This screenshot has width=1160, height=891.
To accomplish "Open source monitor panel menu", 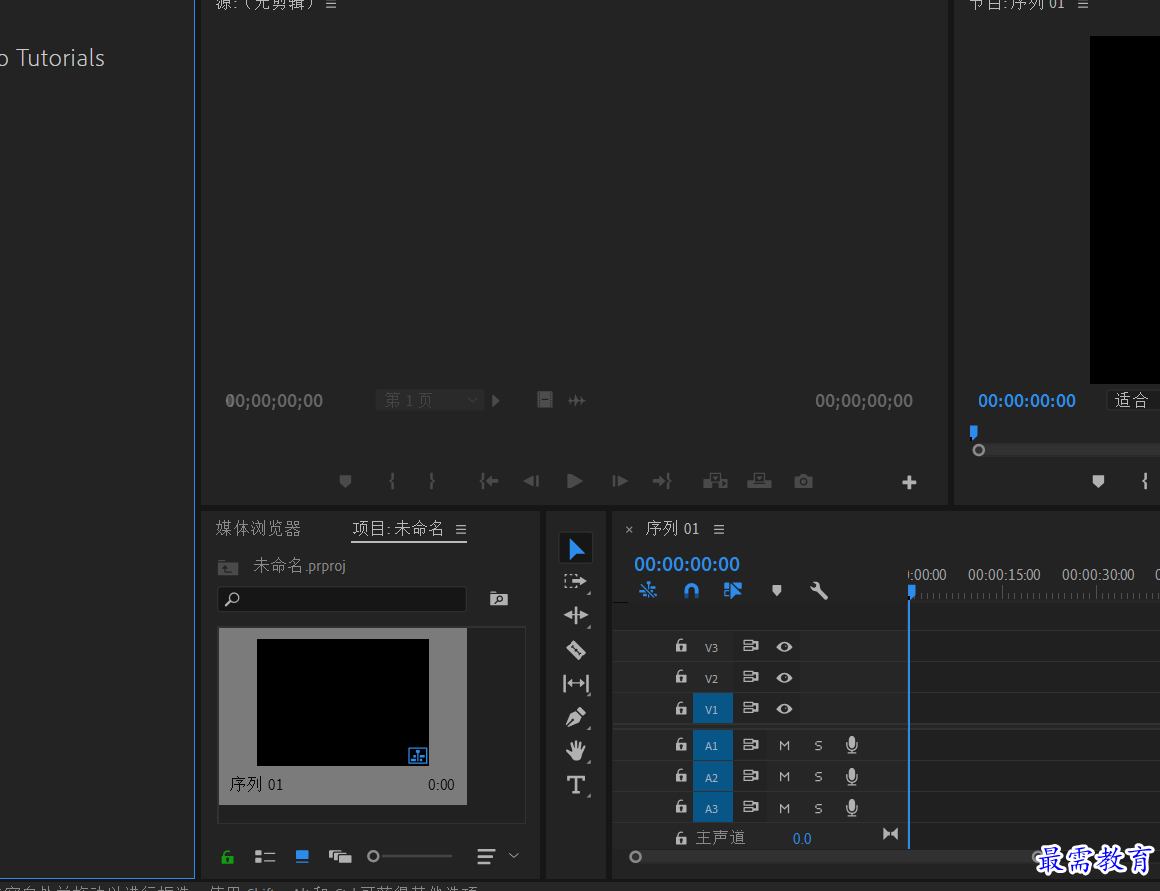I will click(331, 4).
